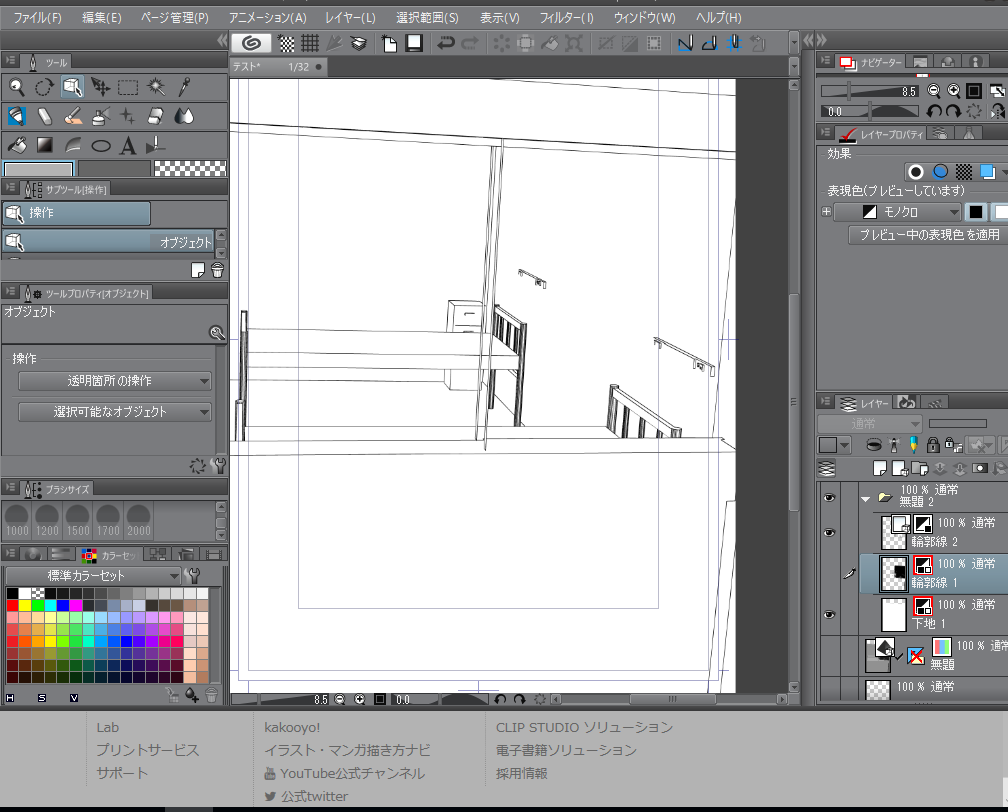Select the Eraser tool

pyautogui.click(x=155, y=116)
